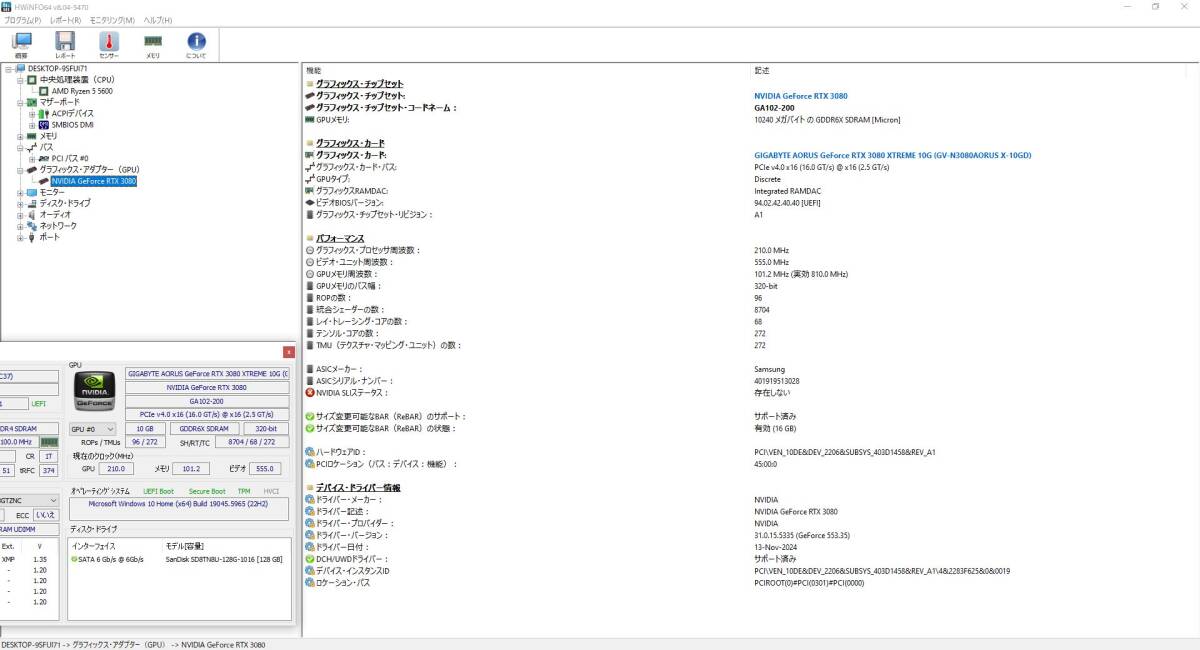The image size is (1200, 650).
Task: Click the UEFI Boot indicator
Action: click(x=158, y=492)
